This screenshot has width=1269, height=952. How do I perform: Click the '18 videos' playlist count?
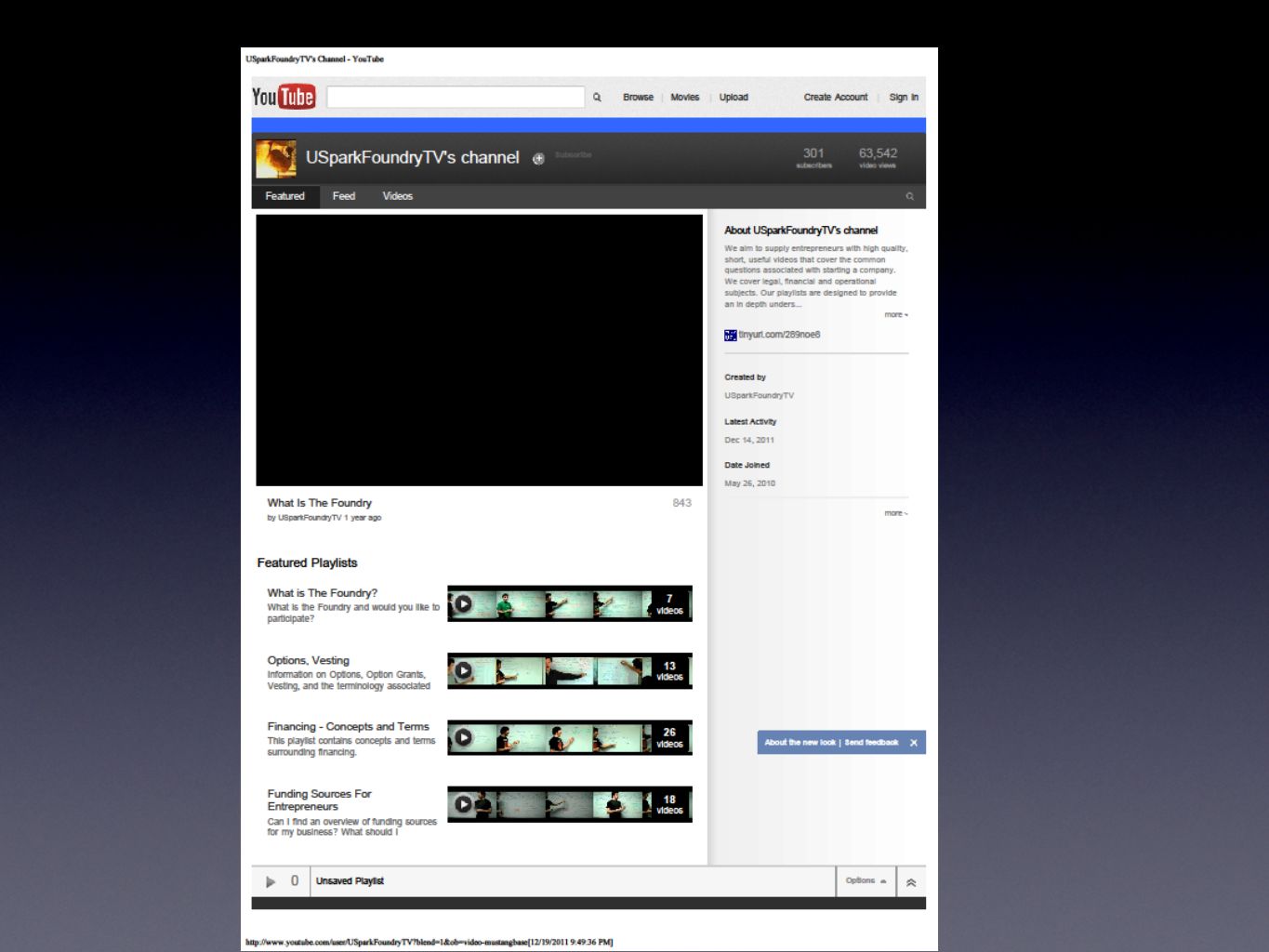[669, 805]
